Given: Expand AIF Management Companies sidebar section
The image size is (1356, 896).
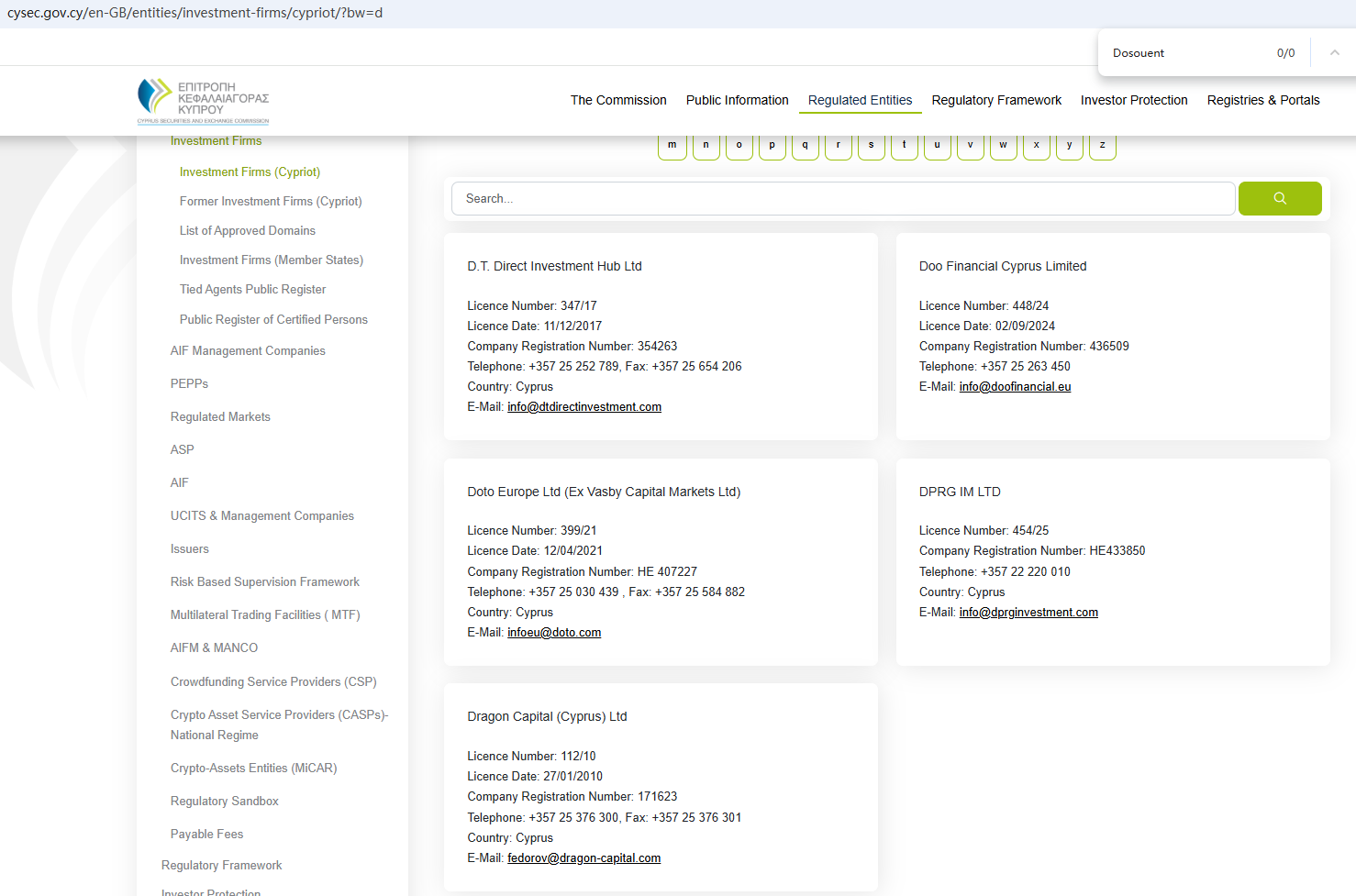Looking at the screenshot, I should pyautogui.click(x=248, y=351).
